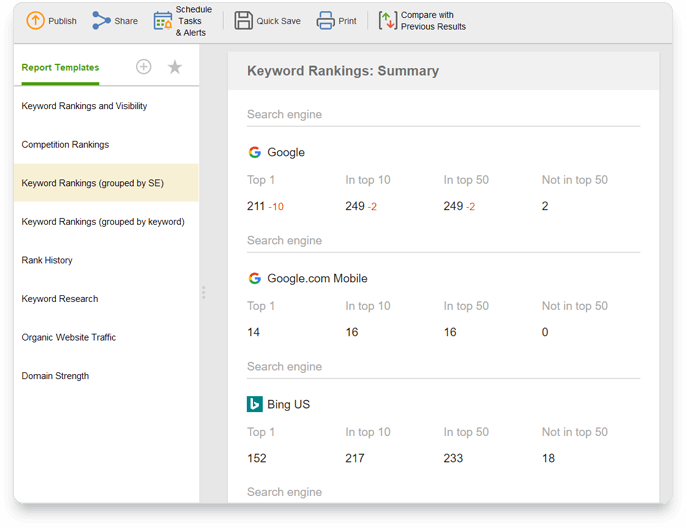The image size is (686, 528).
Task: Click the sidebar splitter handle dots
Action: [203, 292]
